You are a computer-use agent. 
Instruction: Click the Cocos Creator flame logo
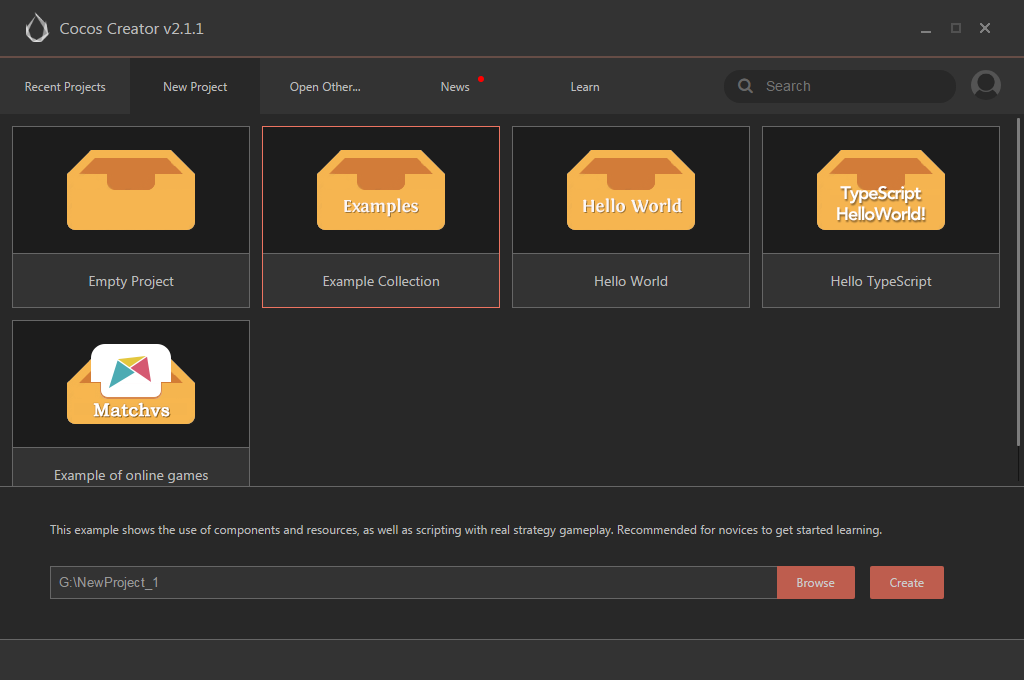[37, 28]
